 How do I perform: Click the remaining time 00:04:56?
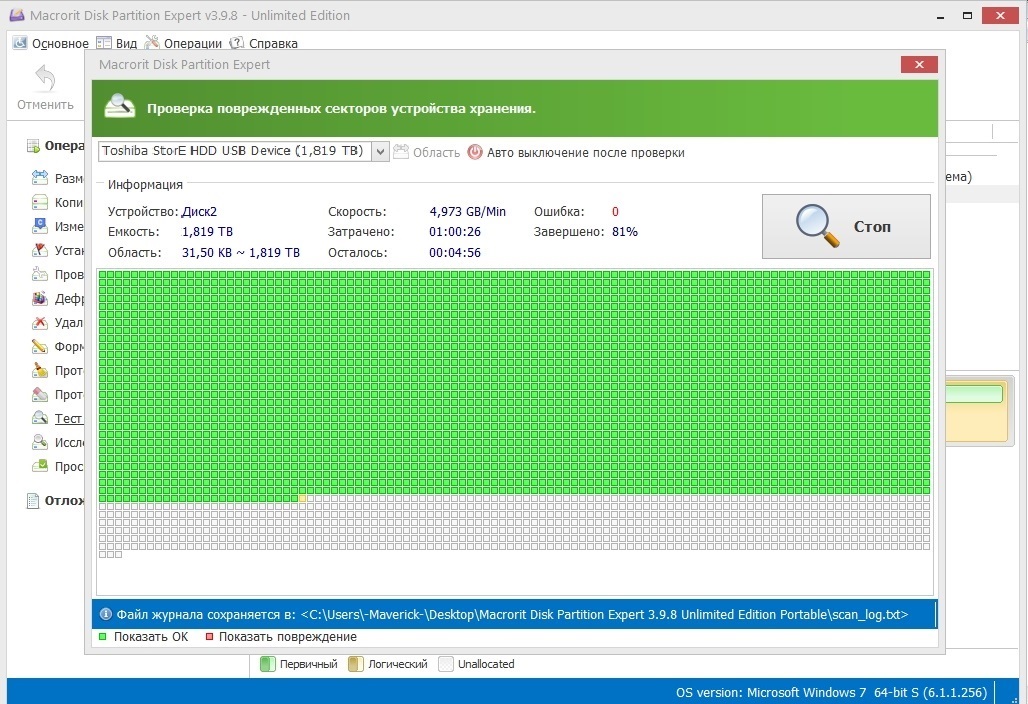(x=455, y=253)
